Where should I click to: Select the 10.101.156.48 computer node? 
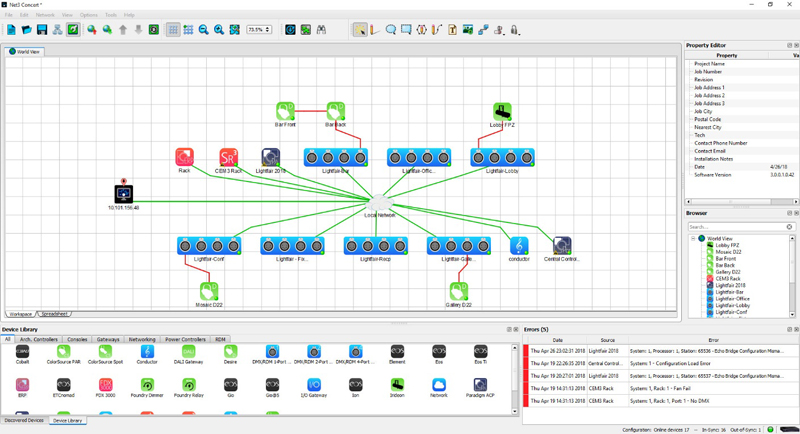pos(123,194)
